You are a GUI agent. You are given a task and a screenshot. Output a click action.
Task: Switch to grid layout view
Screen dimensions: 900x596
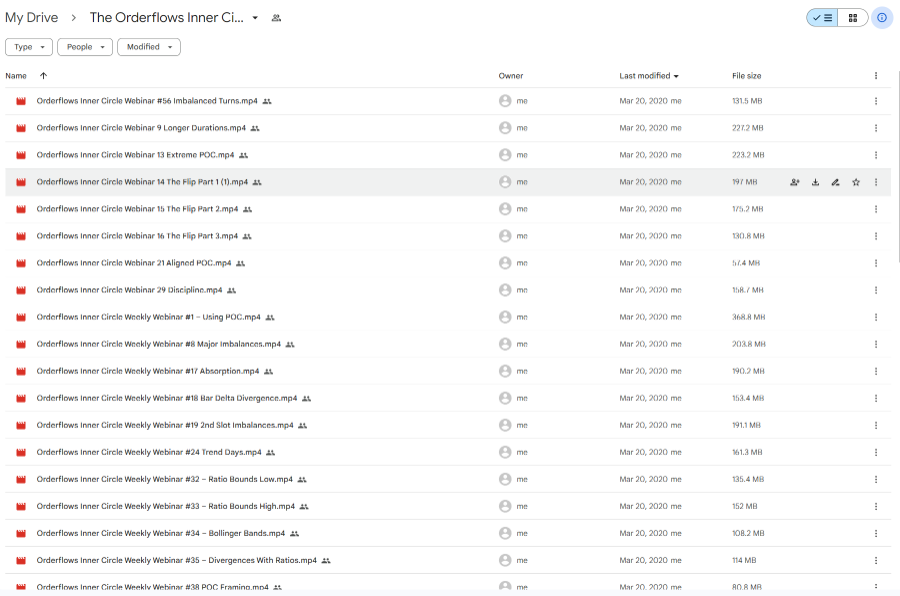[x=852, y=18]
